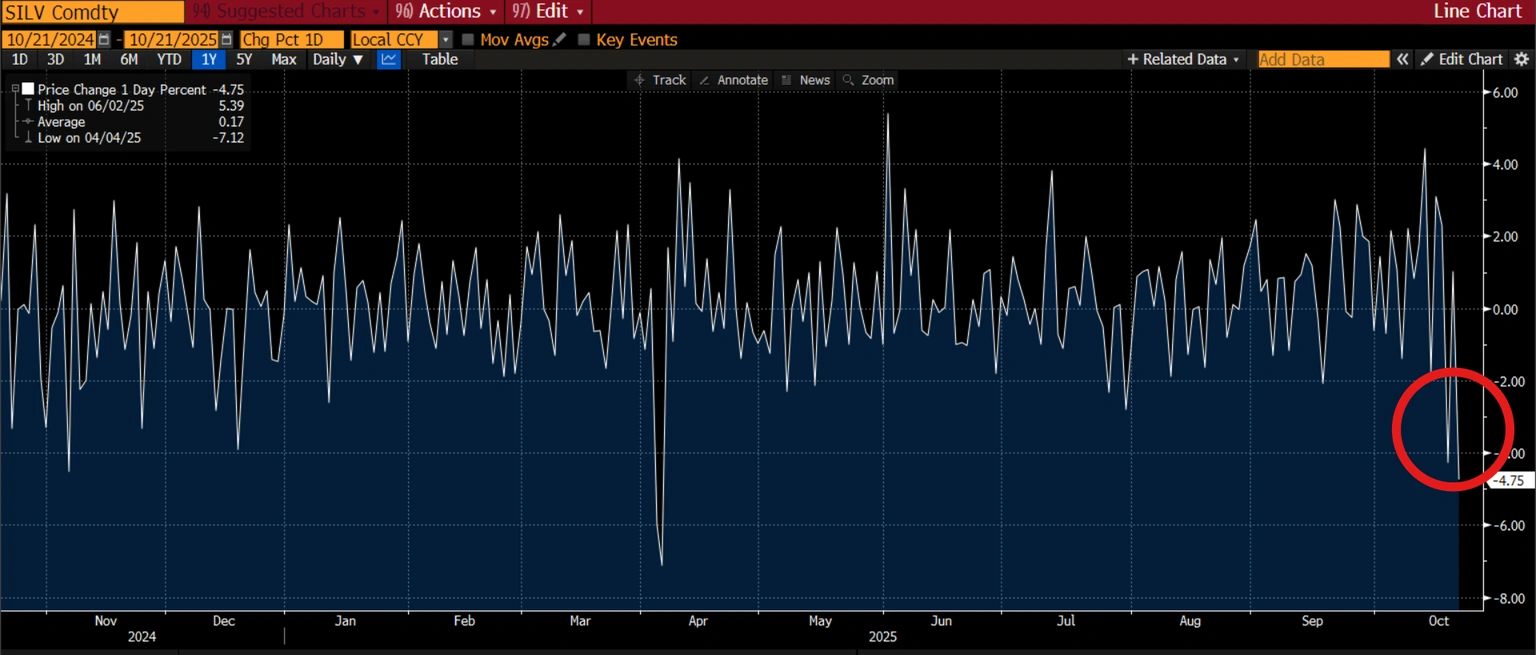Switch to Table view
1536x655 pixels.
(x=439, y=59)
